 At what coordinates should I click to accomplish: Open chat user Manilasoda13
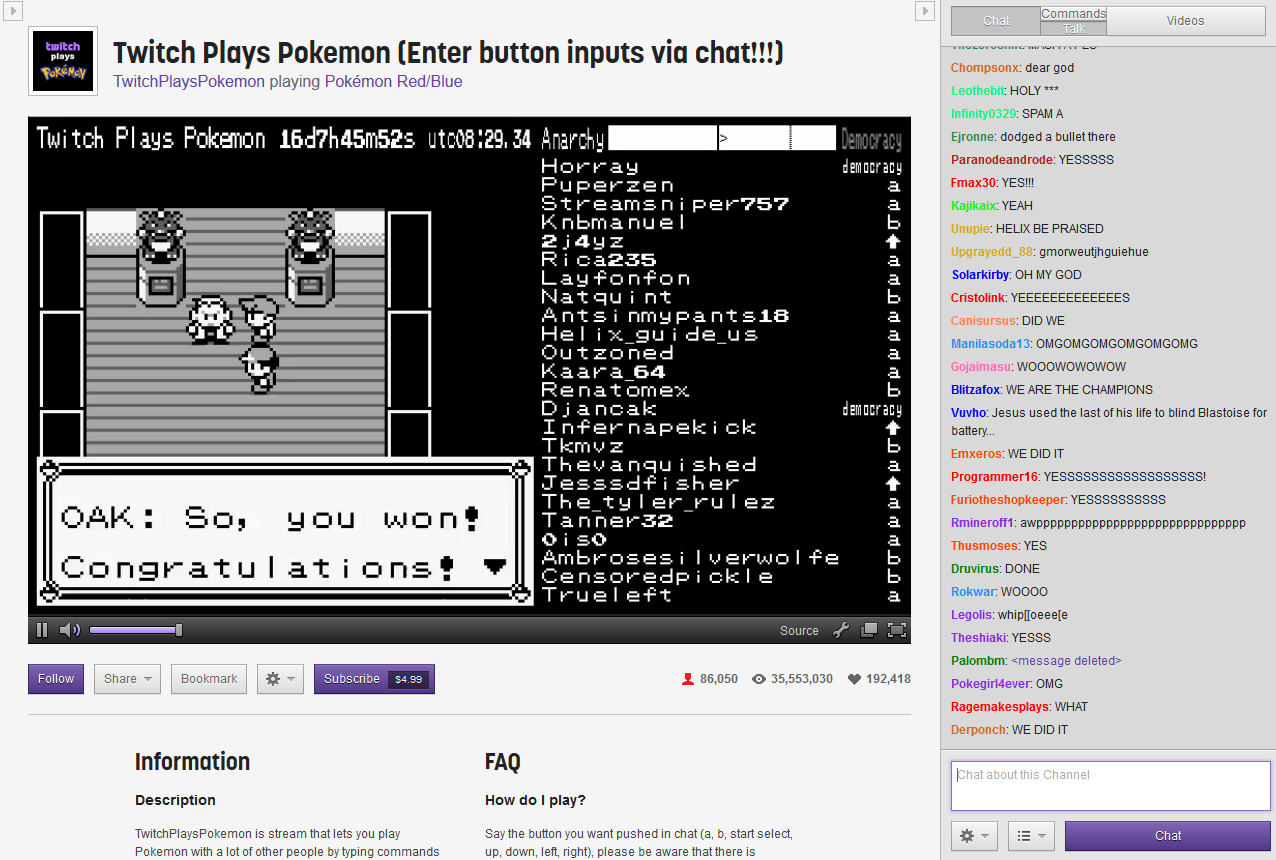(x=991, y=344)
